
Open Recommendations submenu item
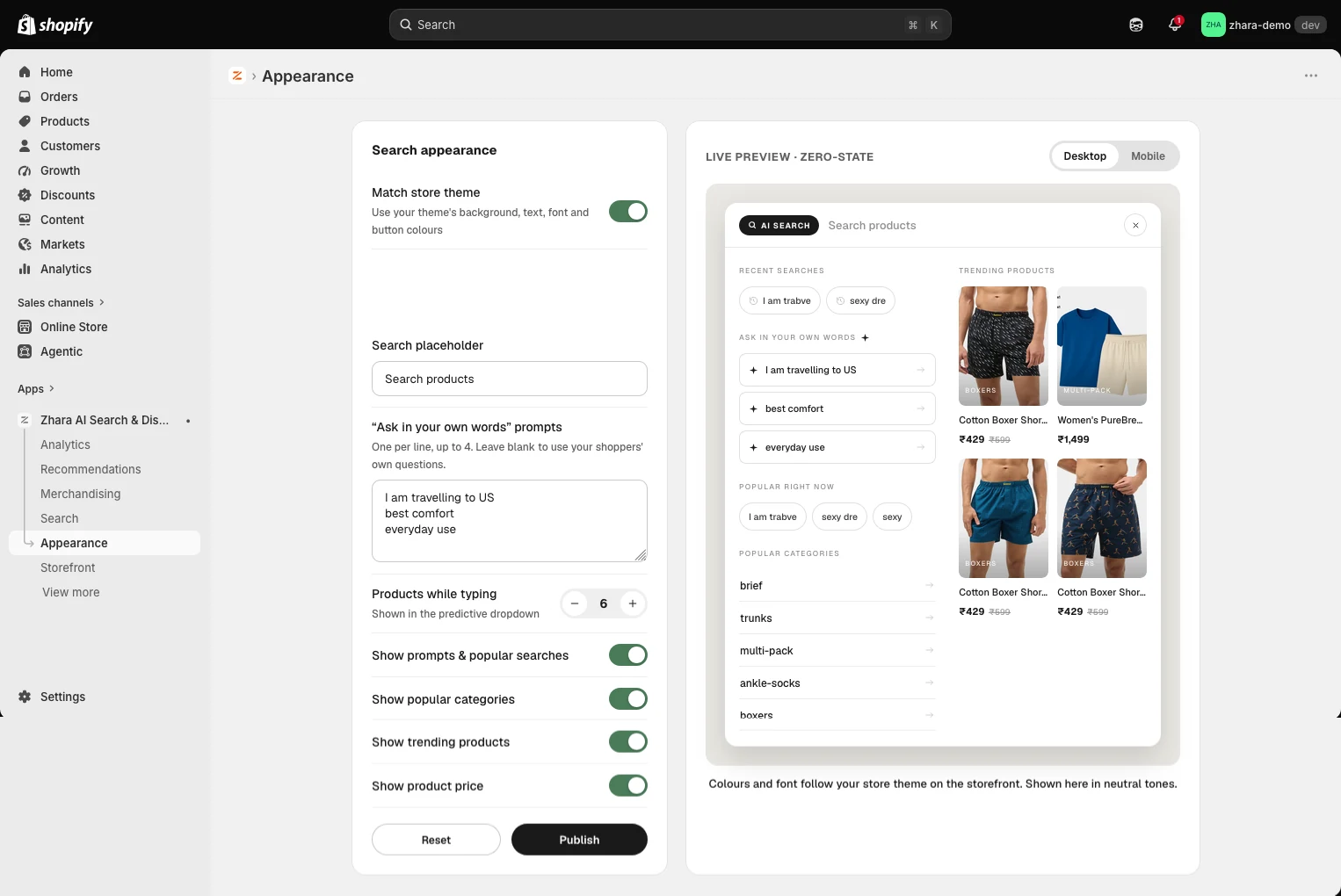pyautogui.click(x=91, y=470)
